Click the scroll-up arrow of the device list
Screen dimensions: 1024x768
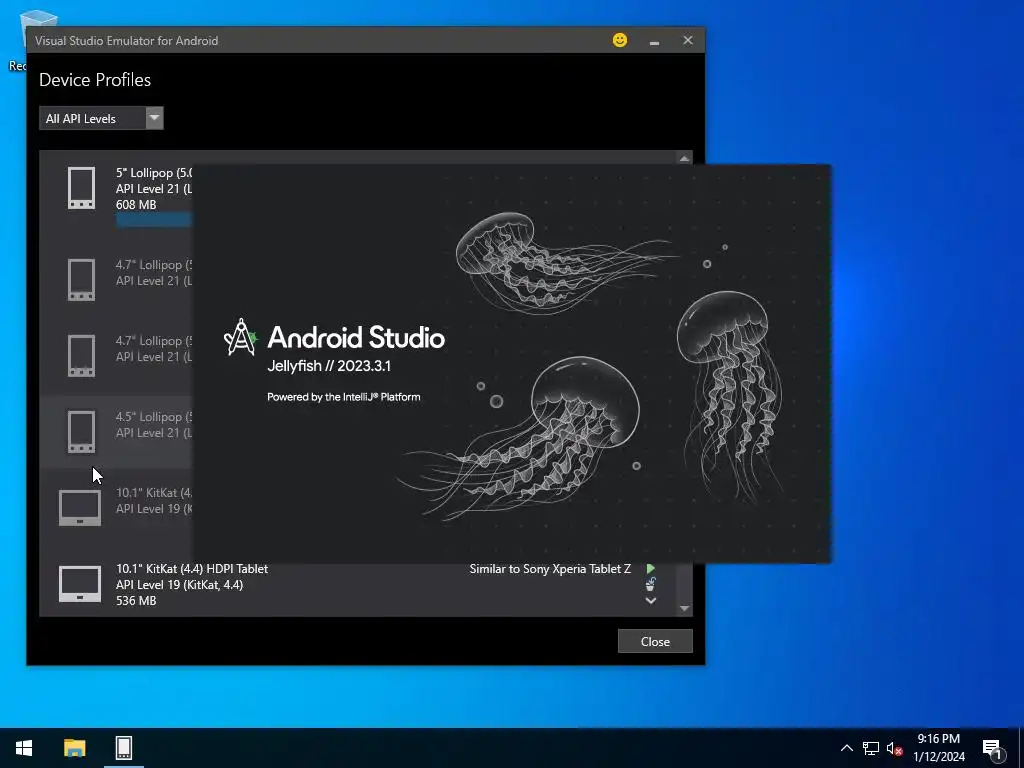[684, 159]
